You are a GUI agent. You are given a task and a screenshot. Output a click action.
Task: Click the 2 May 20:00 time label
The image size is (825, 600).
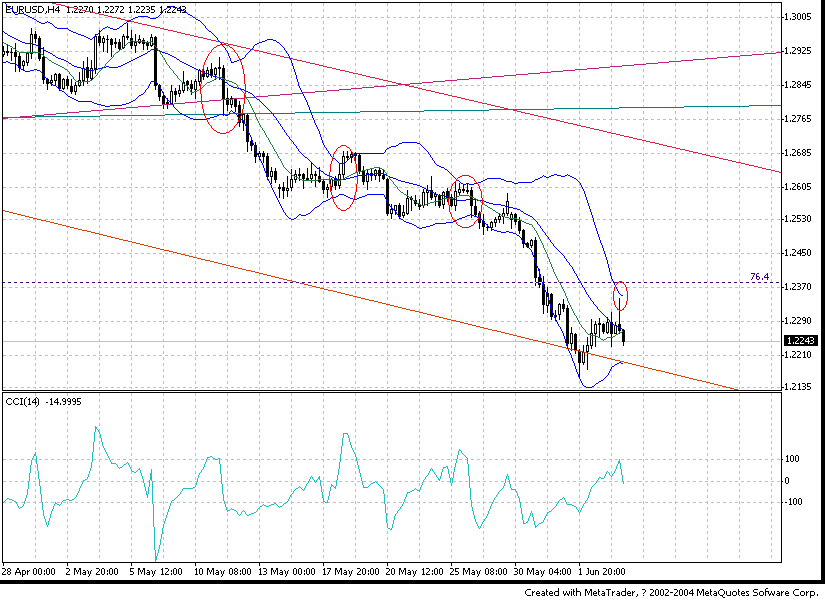[92, 572]
